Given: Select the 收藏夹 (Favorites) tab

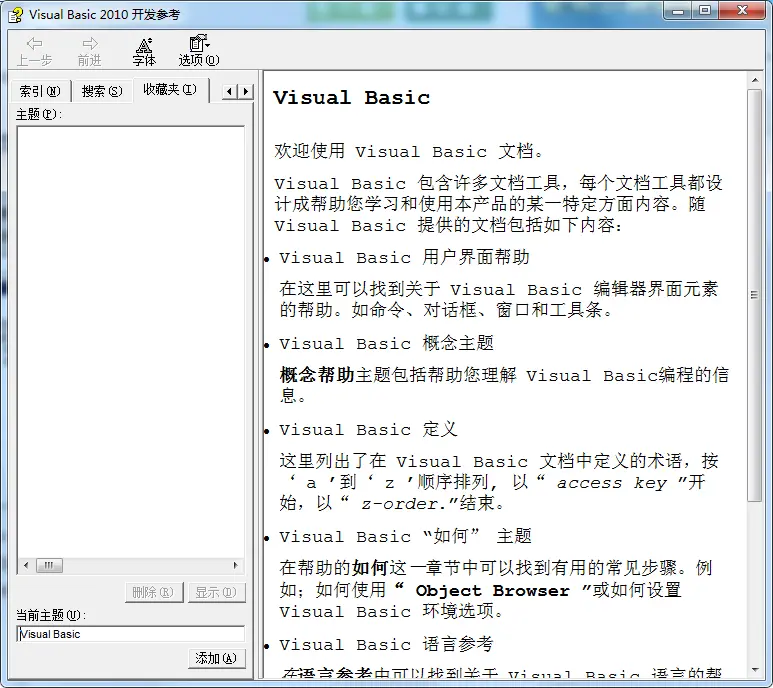Looking at the screenshot, I should [169, 90].
